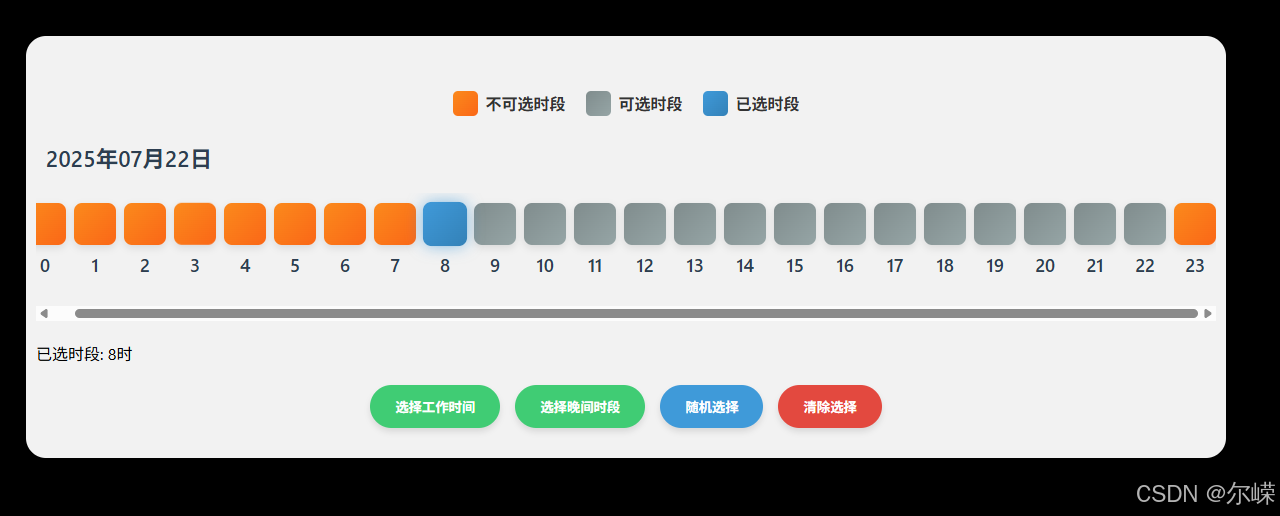The width and height of the screenshot is (1280, 516).
Task: Click the 不可选时段 legend label
Action: click(526, 104)
